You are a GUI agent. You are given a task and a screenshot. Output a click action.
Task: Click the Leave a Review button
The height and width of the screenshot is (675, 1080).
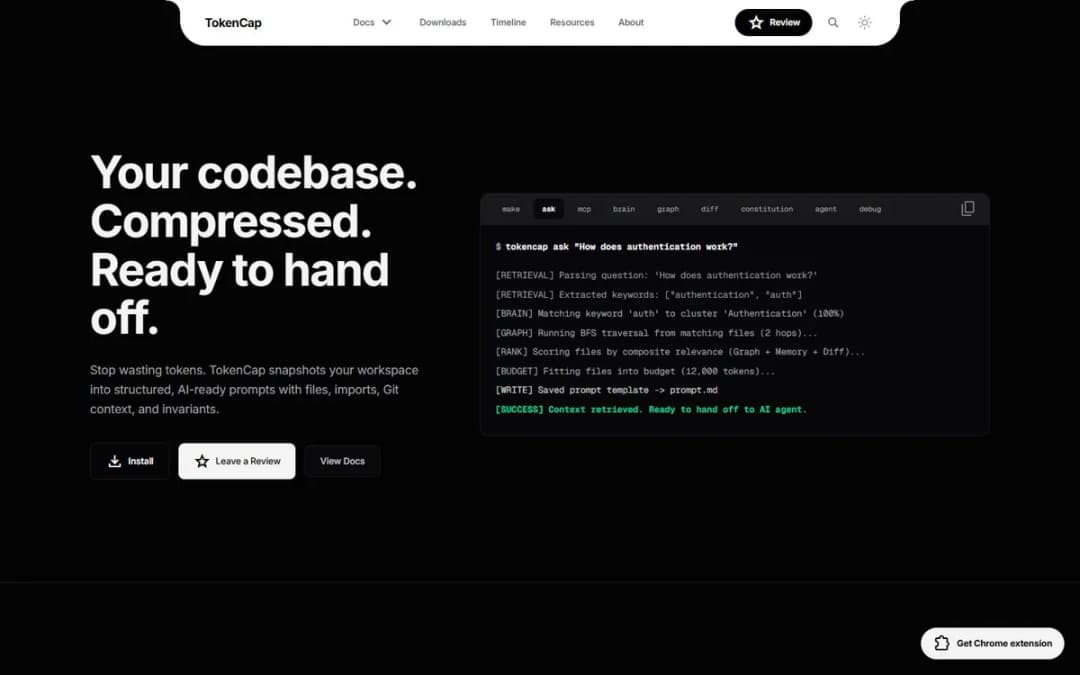click(237, 461)
